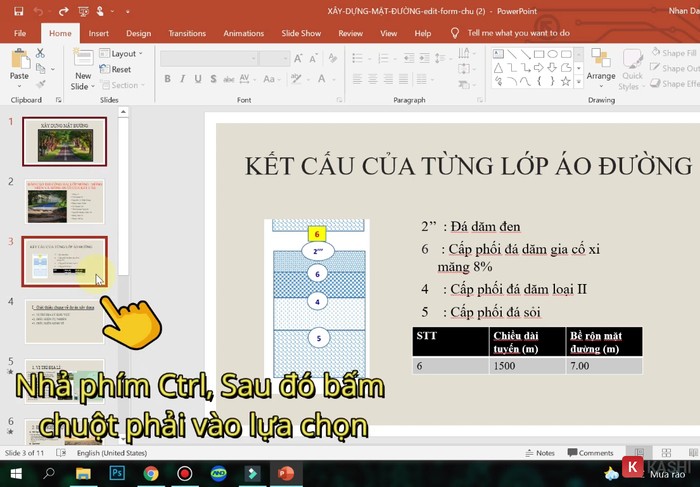
Task: Open the spell check icon in status bar
Action: coord(61,453)
